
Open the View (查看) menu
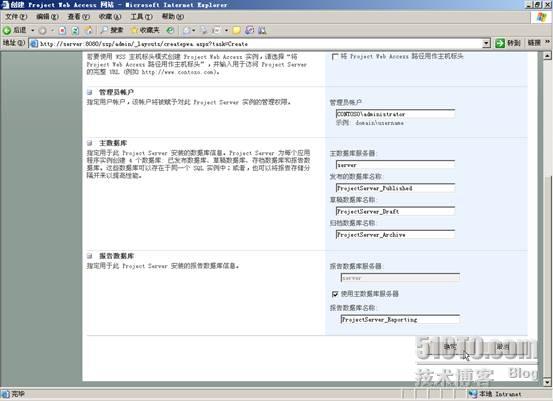(78, 17)
